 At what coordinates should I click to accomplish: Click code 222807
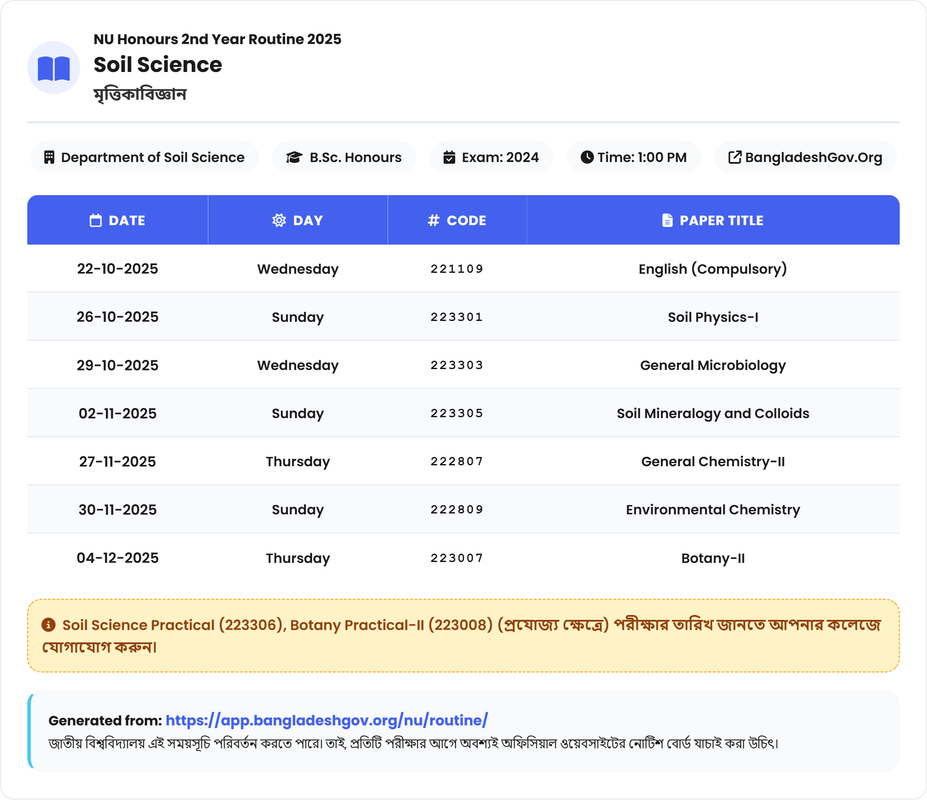point(457,461)
